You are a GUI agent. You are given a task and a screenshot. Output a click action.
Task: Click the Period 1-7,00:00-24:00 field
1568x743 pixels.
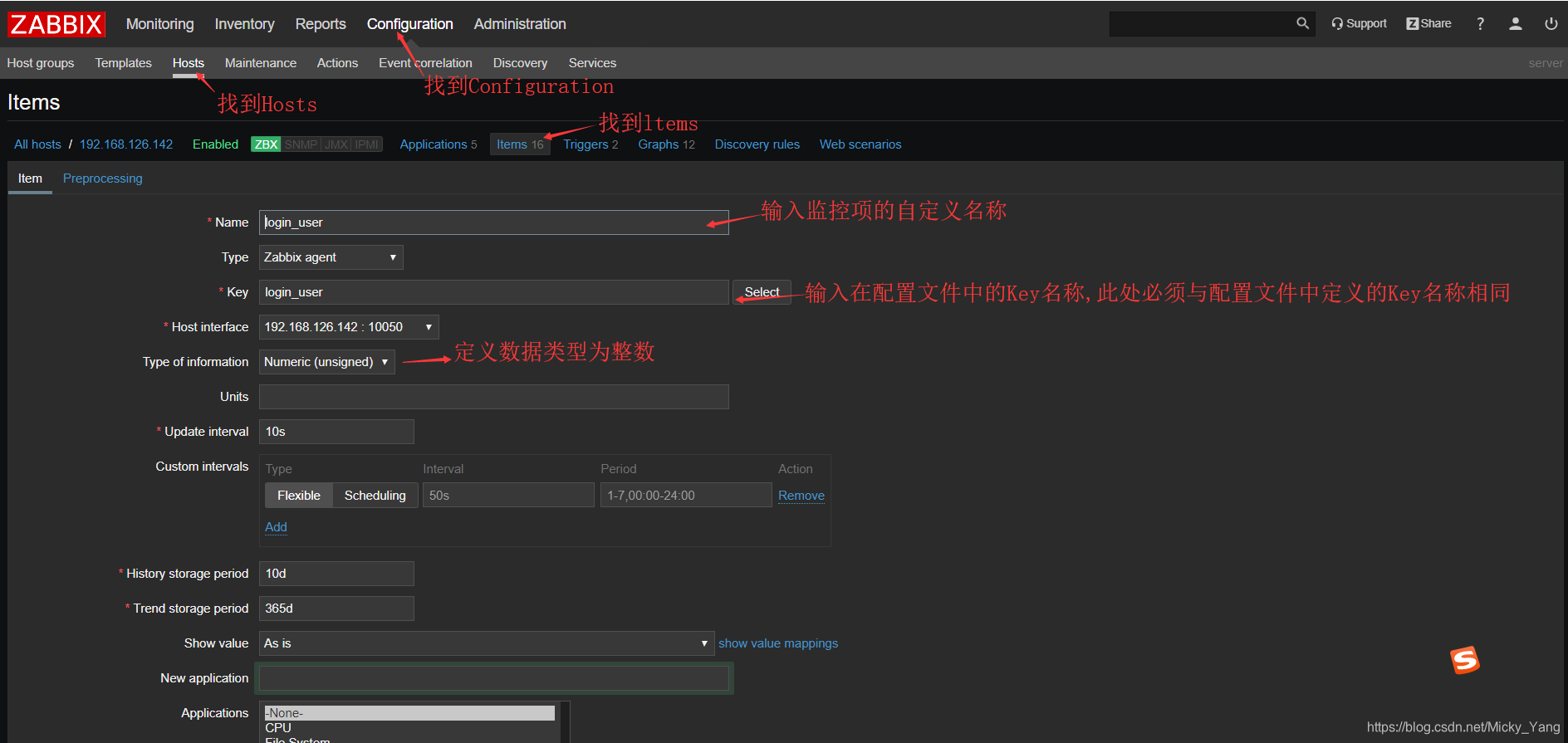tap(686, 496)
